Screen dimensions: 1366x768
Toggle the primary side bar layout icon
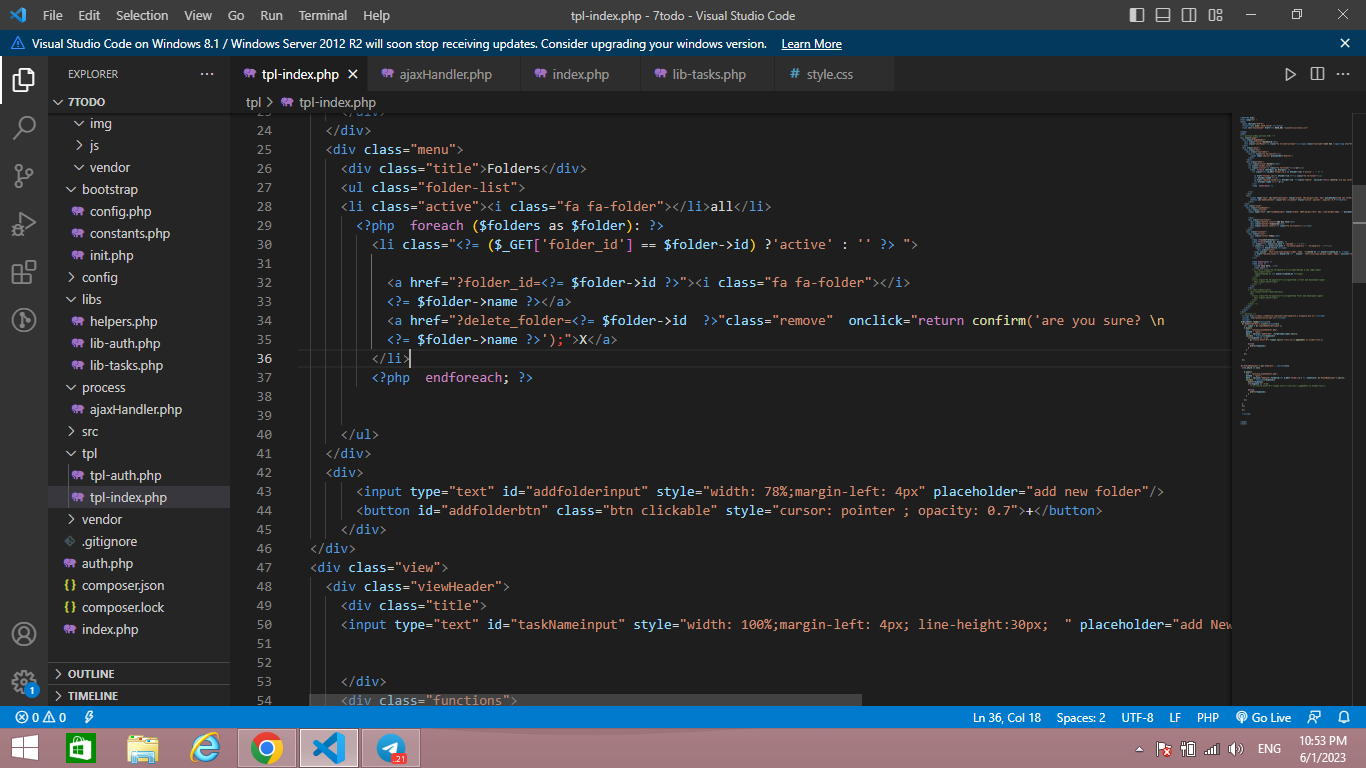tap(1137, 15)
